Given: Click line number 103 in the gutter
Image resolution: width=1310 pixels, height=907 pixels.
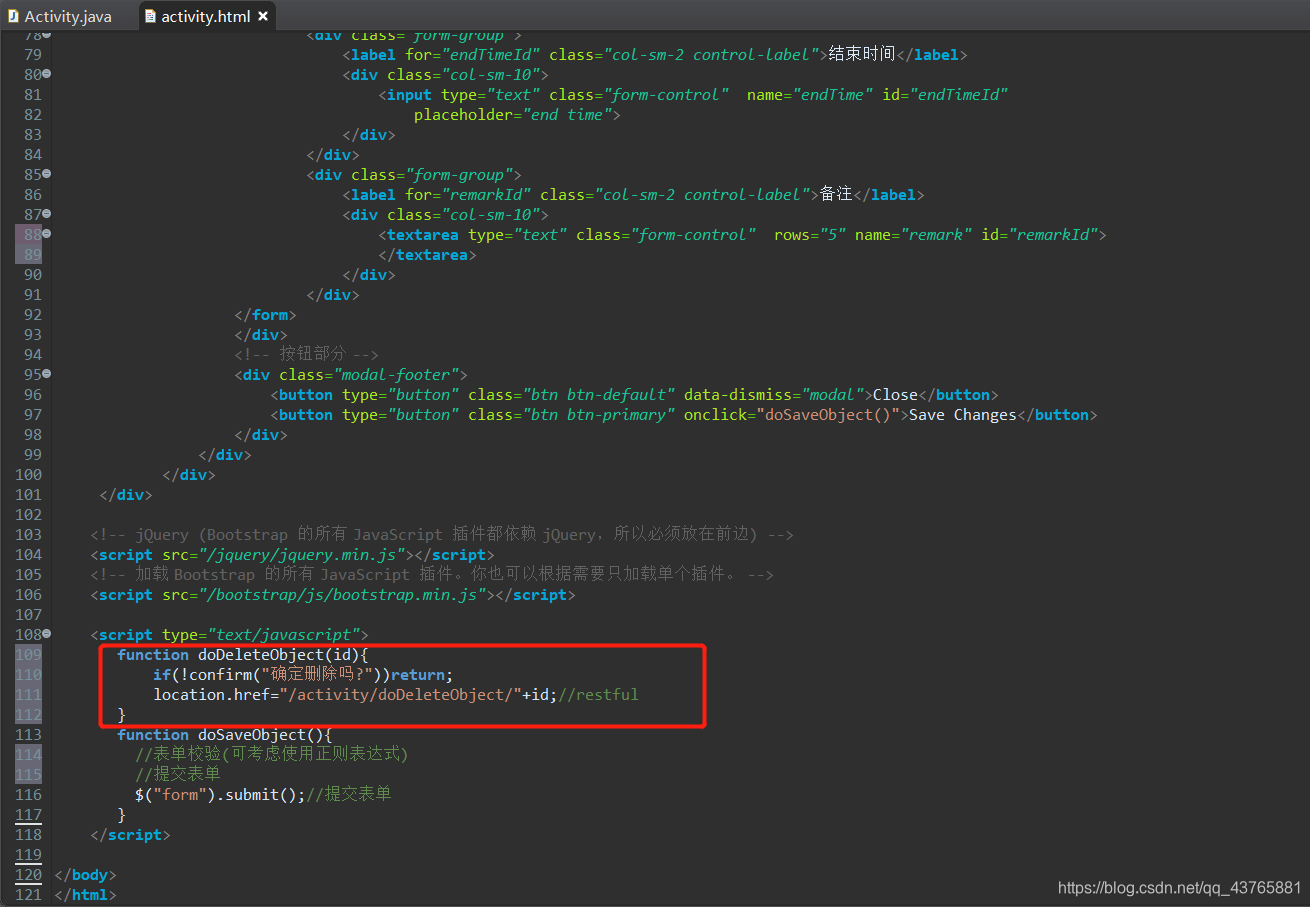Looking at the screenshot, I should click(x=28, y=535).
